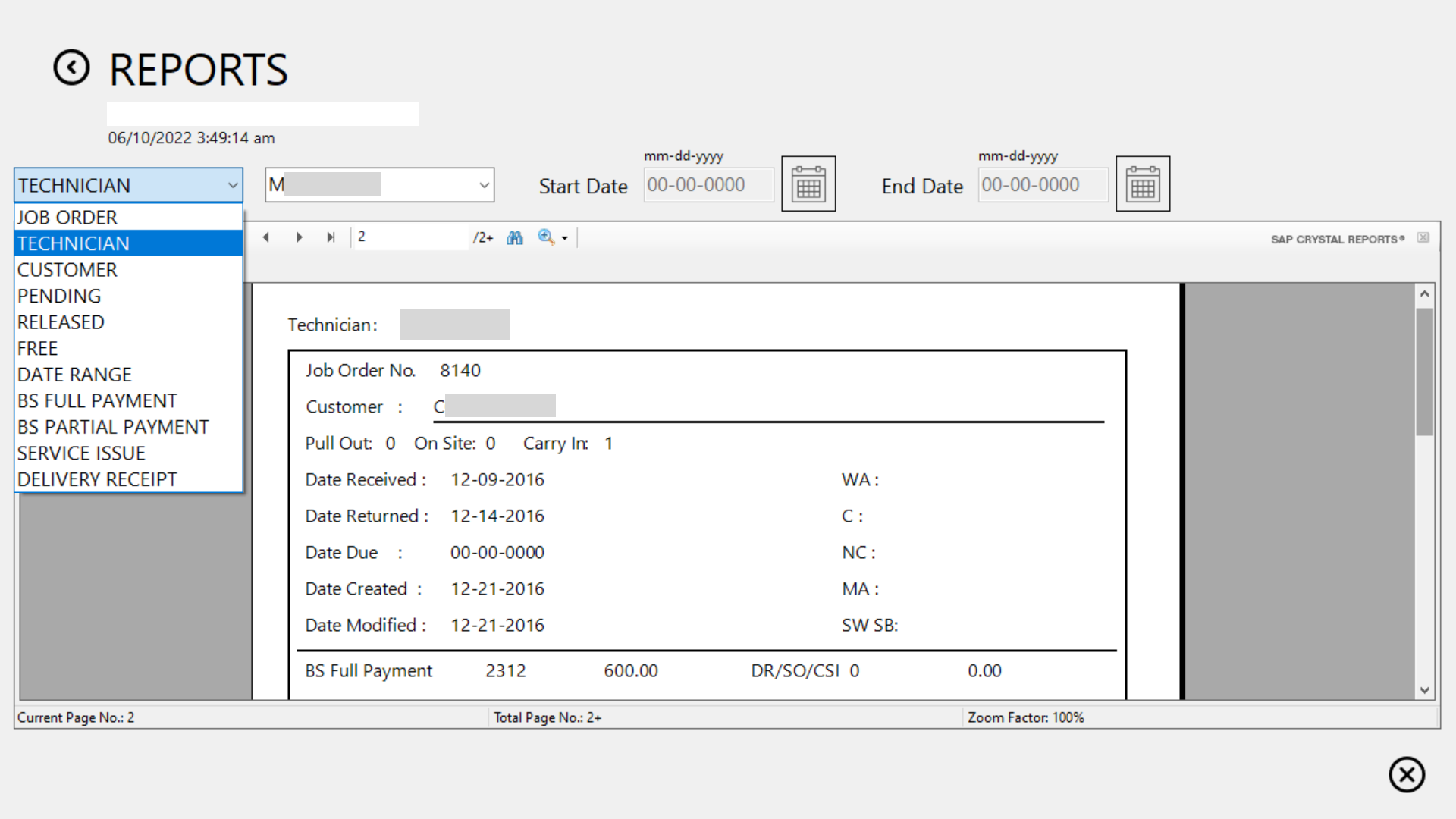Choose SERVICE ISSUE report type
The width and height of the screenshot is (1456, 819).
pos(81,453)
